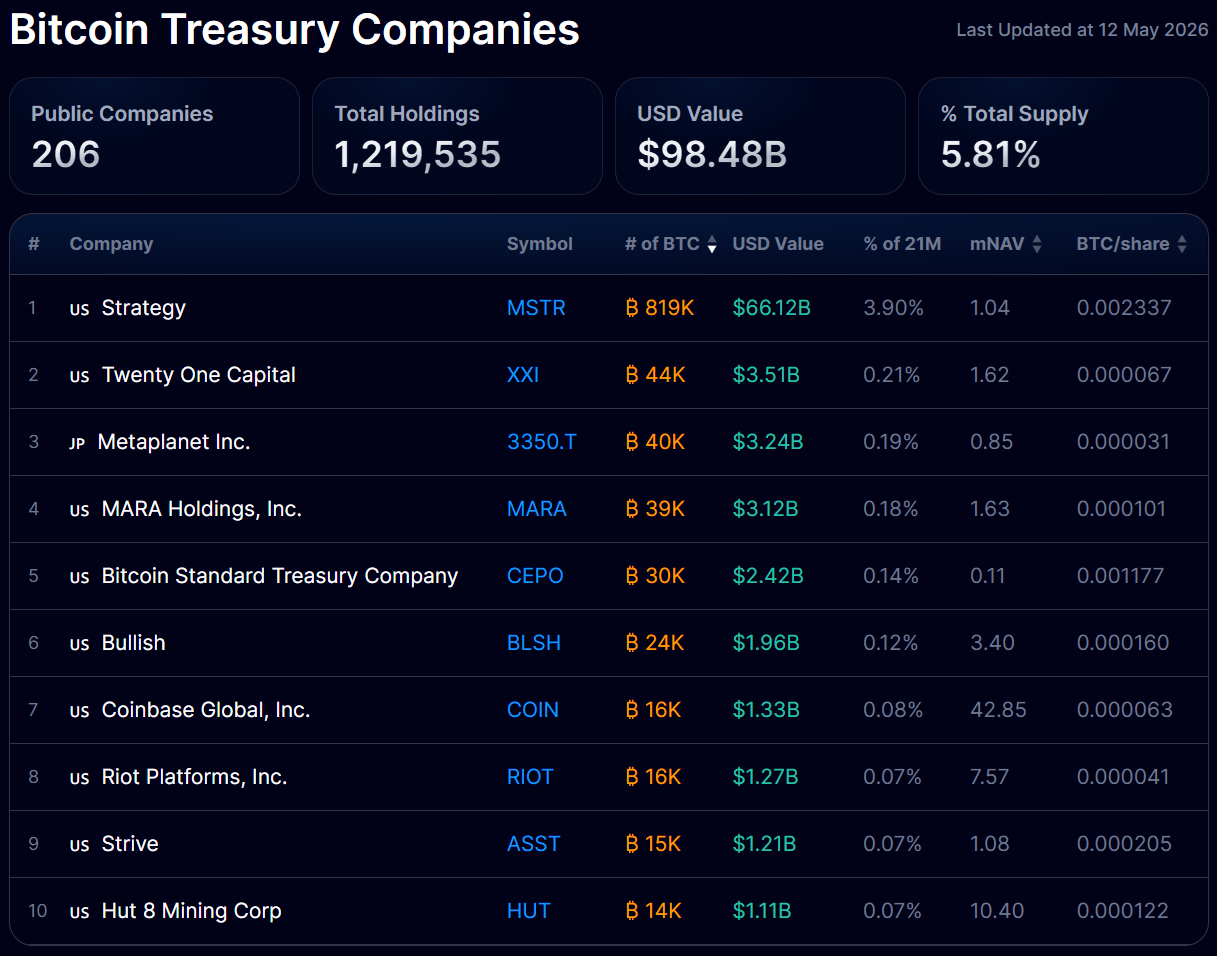This screenshot has height=956, width=1217.
Task: Select the Bullish company name
Action: [134, 643]
